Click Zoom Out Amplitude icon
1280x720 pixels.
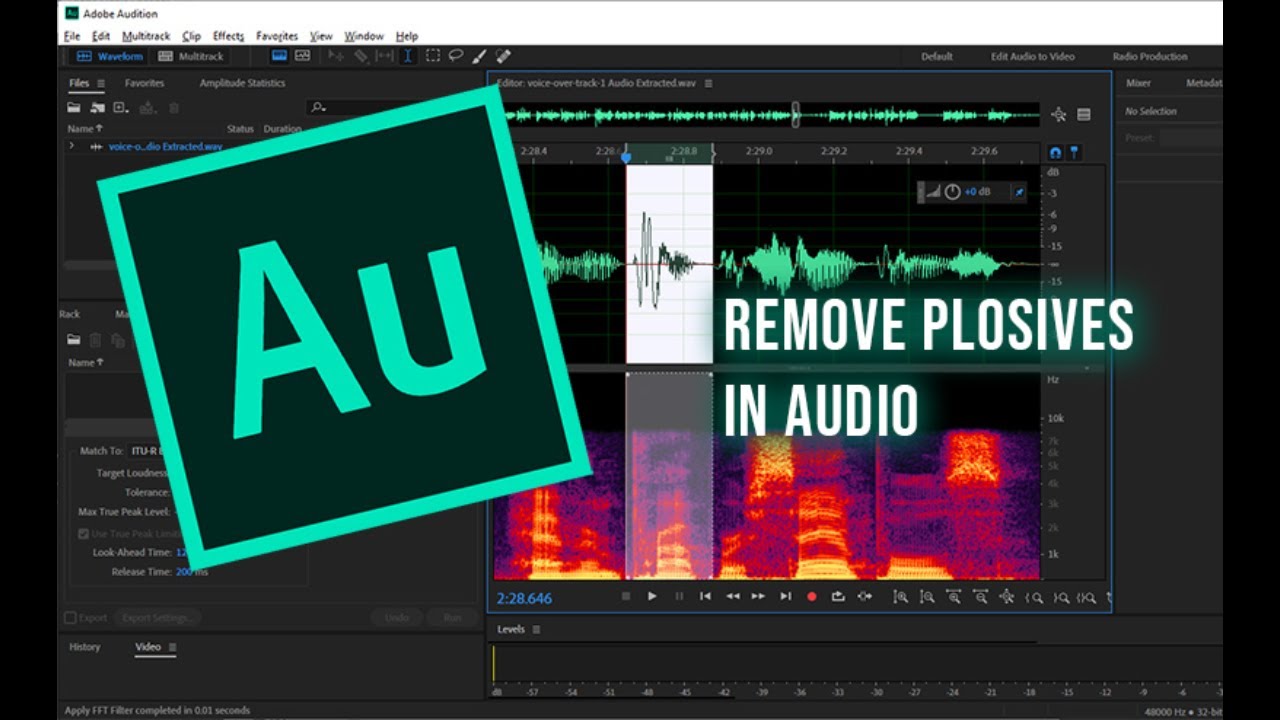pyautogui.click(x=927, y=597)
